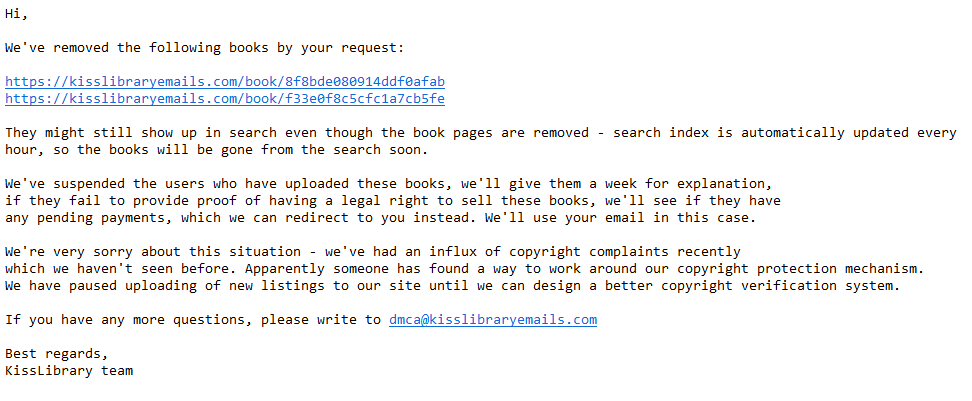Viewport: 972px width, 401px height.
Task: Click the "We've removed the following books" line
Action: [x=204, y=47]
